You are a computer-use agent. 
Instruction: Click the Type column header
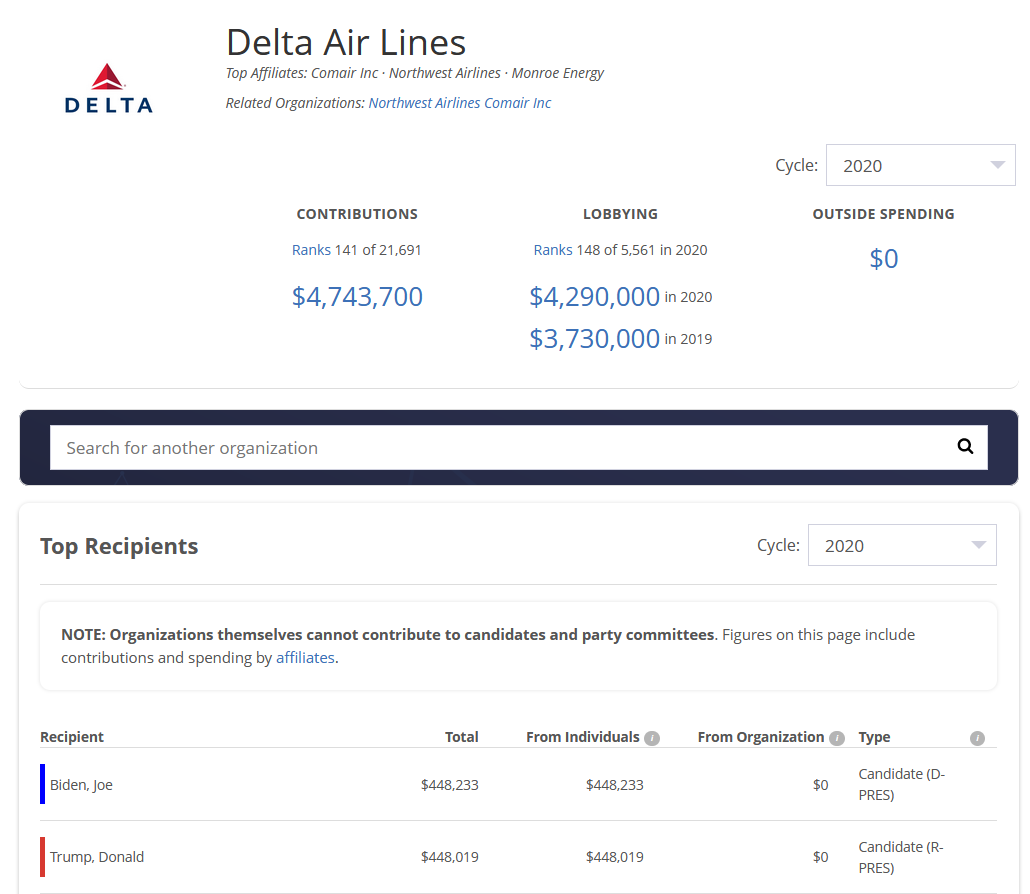874,737
